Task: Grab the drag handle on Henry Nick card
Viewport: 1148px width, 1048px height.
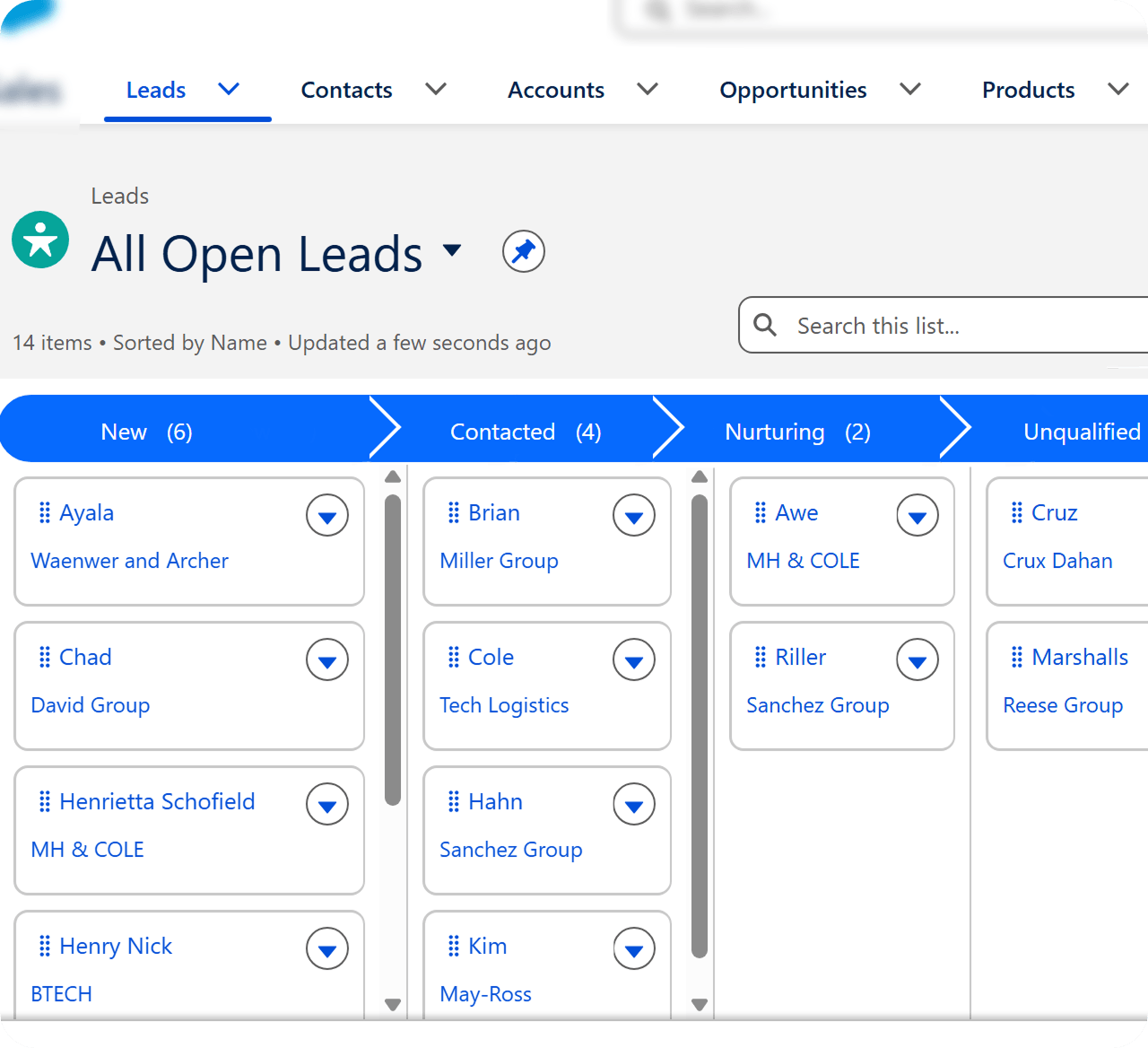Action: (x=44, y=946)
